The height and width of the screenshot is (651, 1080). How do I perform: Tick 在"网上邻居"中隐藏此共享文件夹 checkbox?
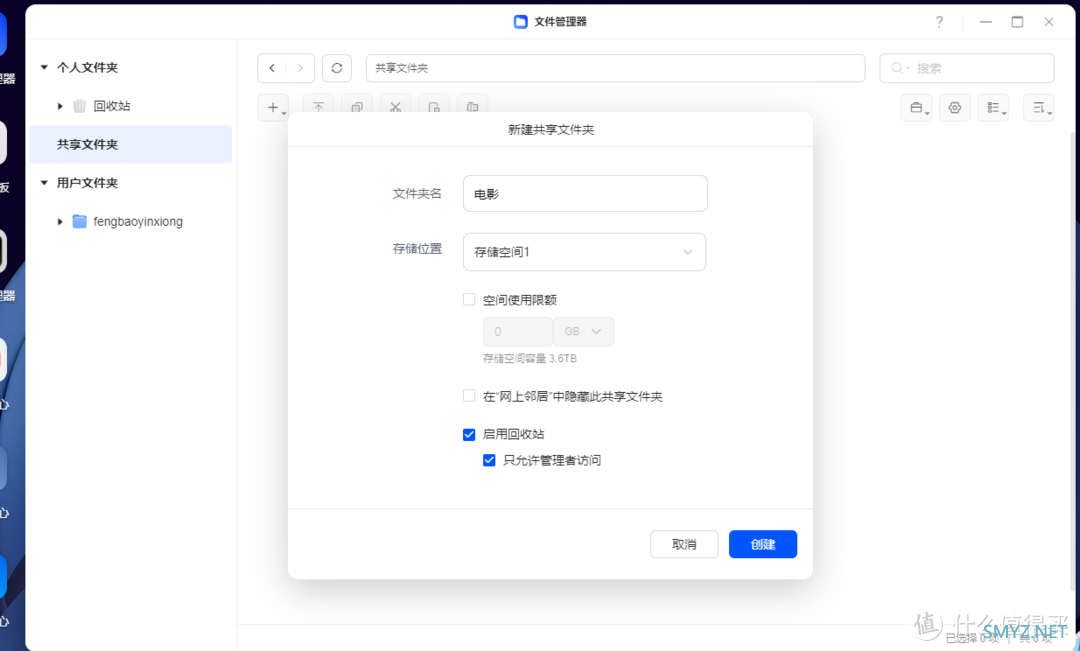(469, 395)
